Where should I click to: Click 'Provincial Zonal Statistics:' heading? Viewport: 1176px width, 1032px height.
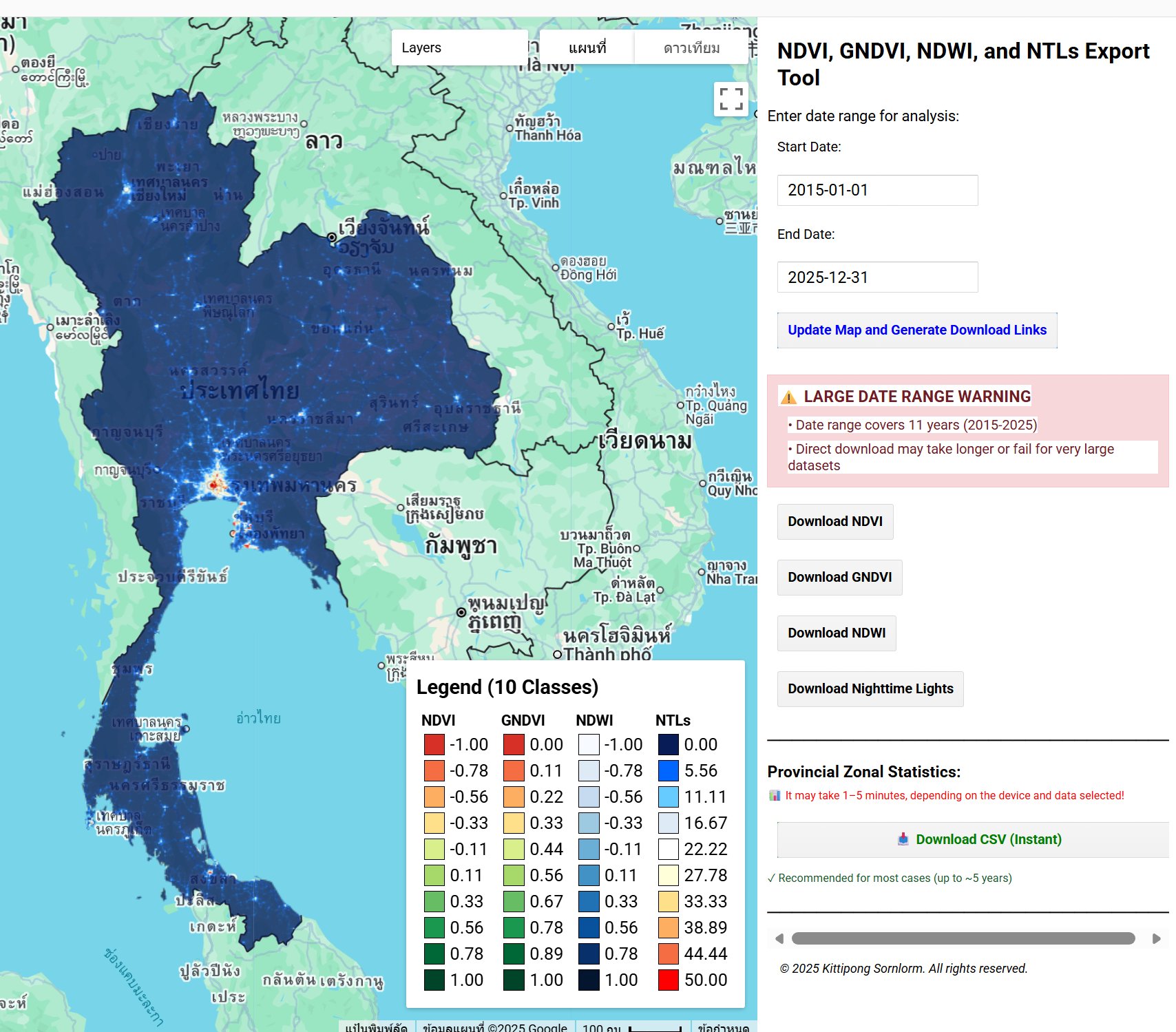(864, 772)
